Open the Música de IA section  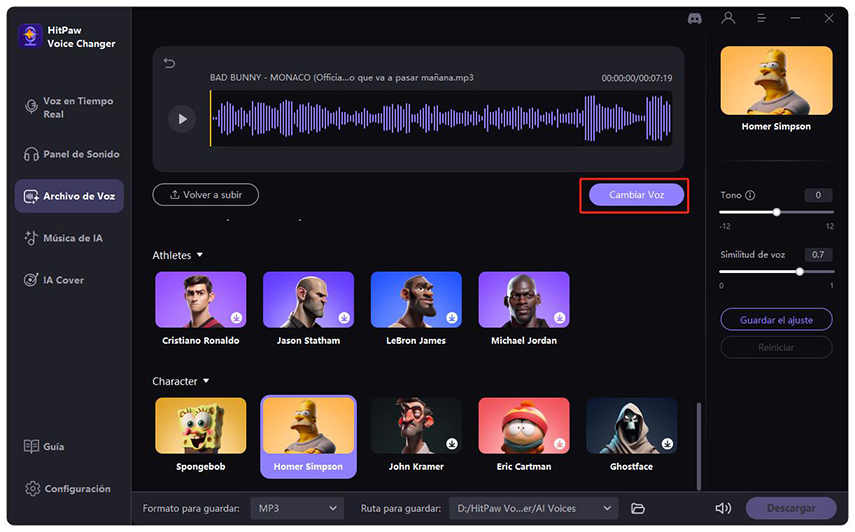[x=73, y=239]
